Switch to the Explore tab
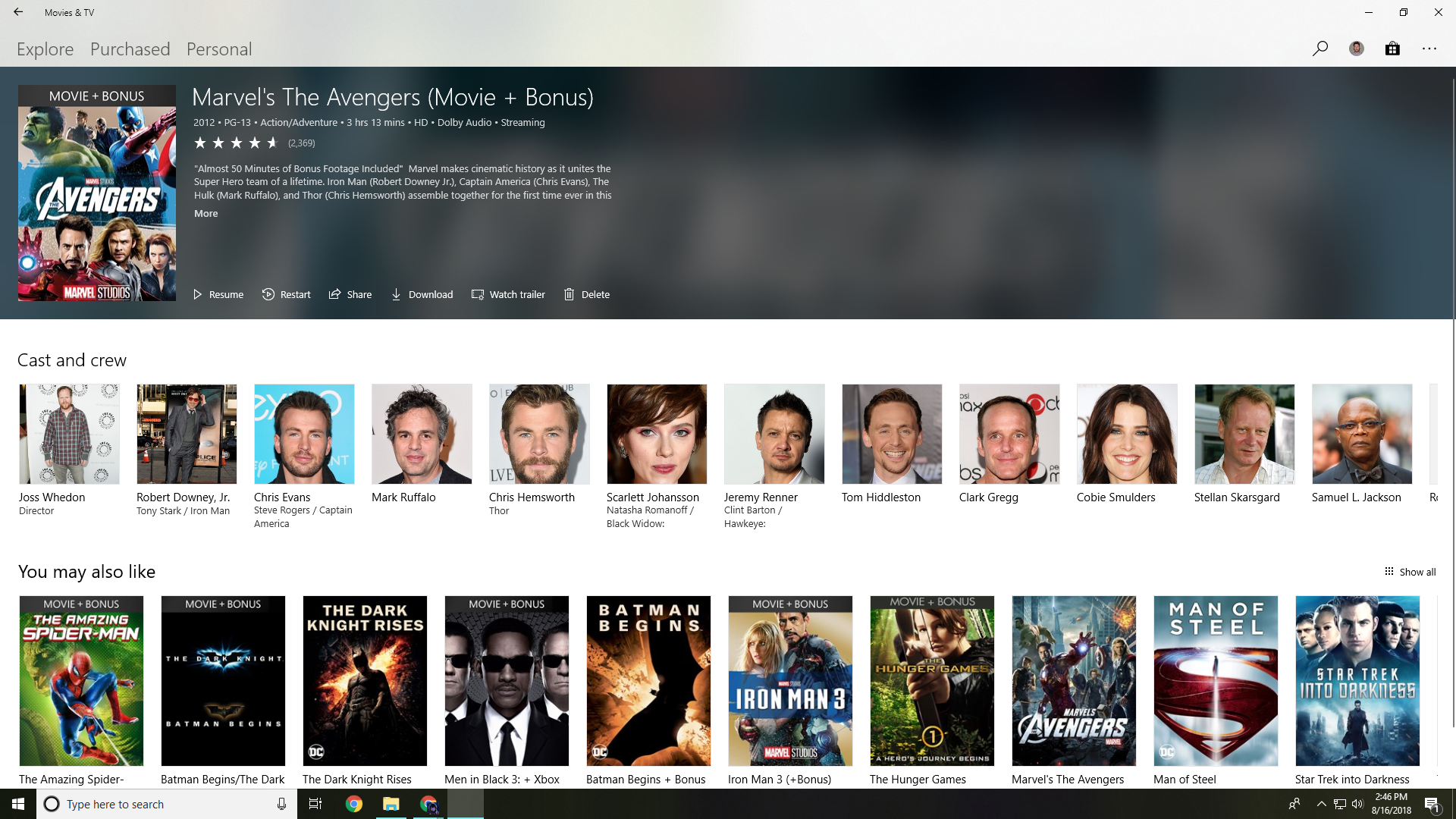 coord(45,49)
